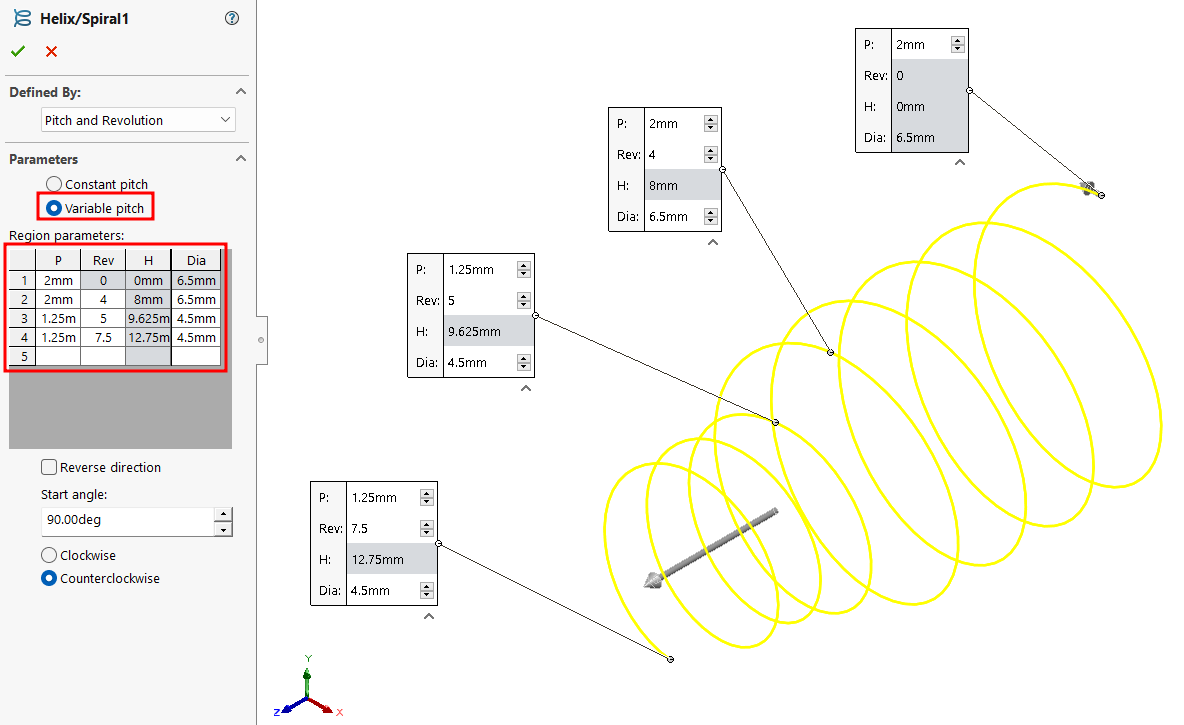The height and width of the screenshot is (725, 1184).
Task: Open the help question mark icon
Action: click(x=232, y=18)
